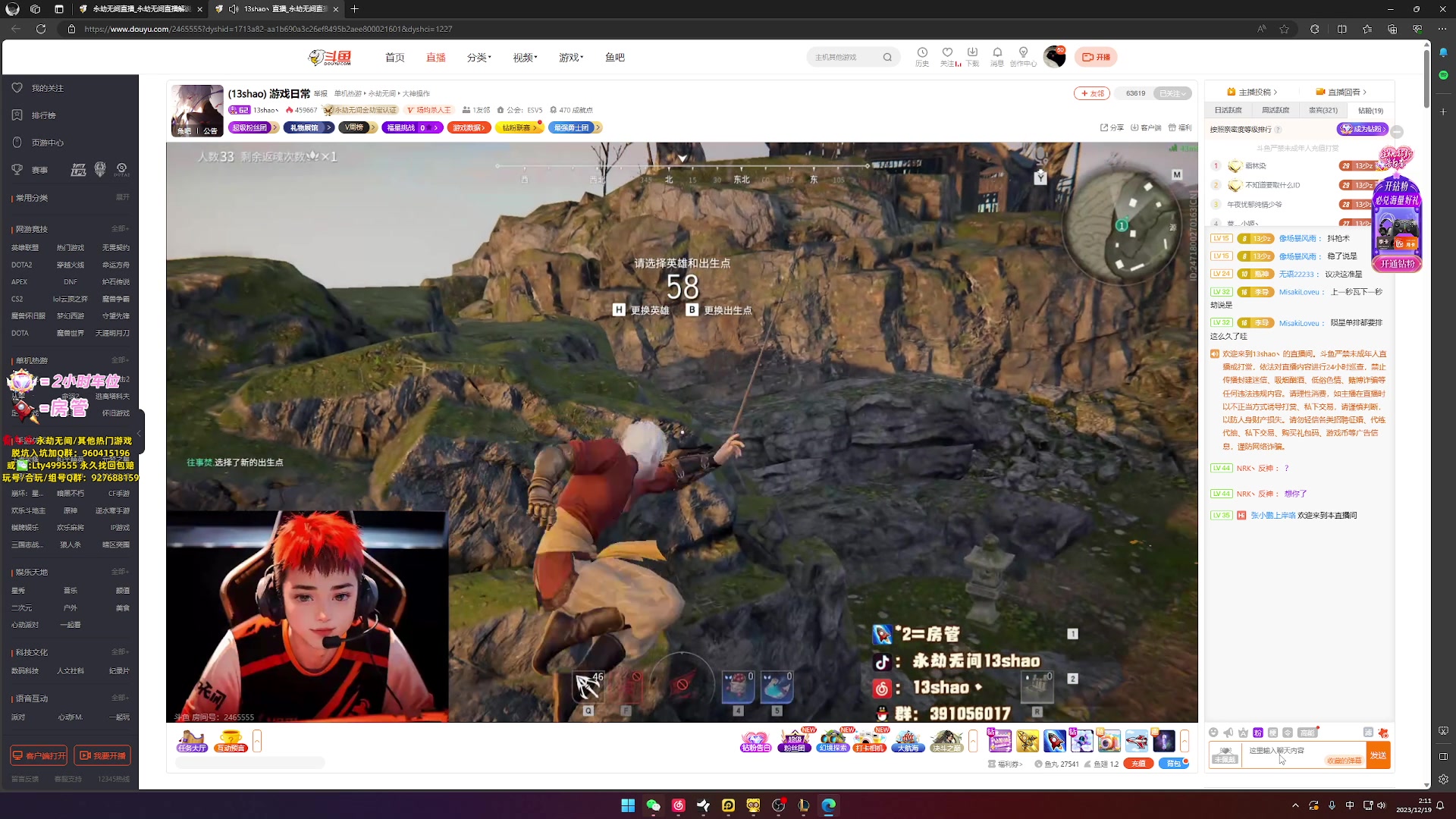This screenshot has width=1456, height=819.
Task: Click the search magnifier icon
Action: click(887, 57)
